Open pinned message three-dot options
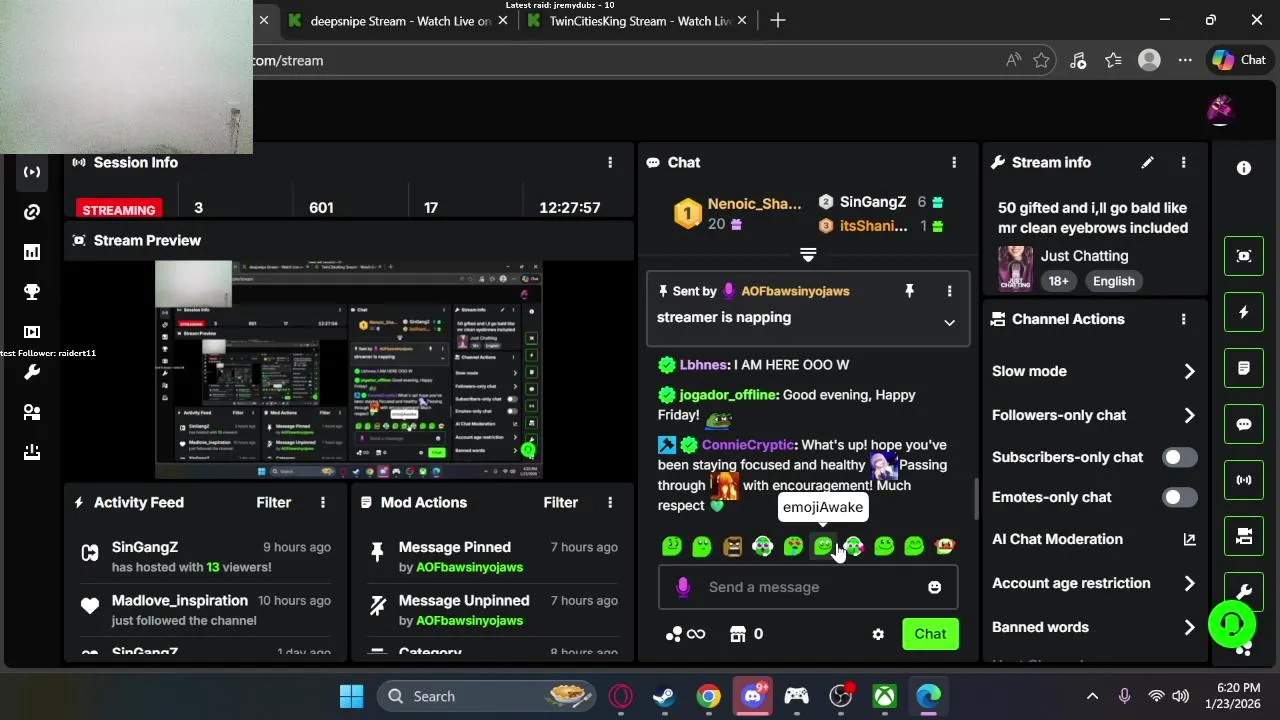The width and height of the screenshot is (1280, 720). click(950, 291)
